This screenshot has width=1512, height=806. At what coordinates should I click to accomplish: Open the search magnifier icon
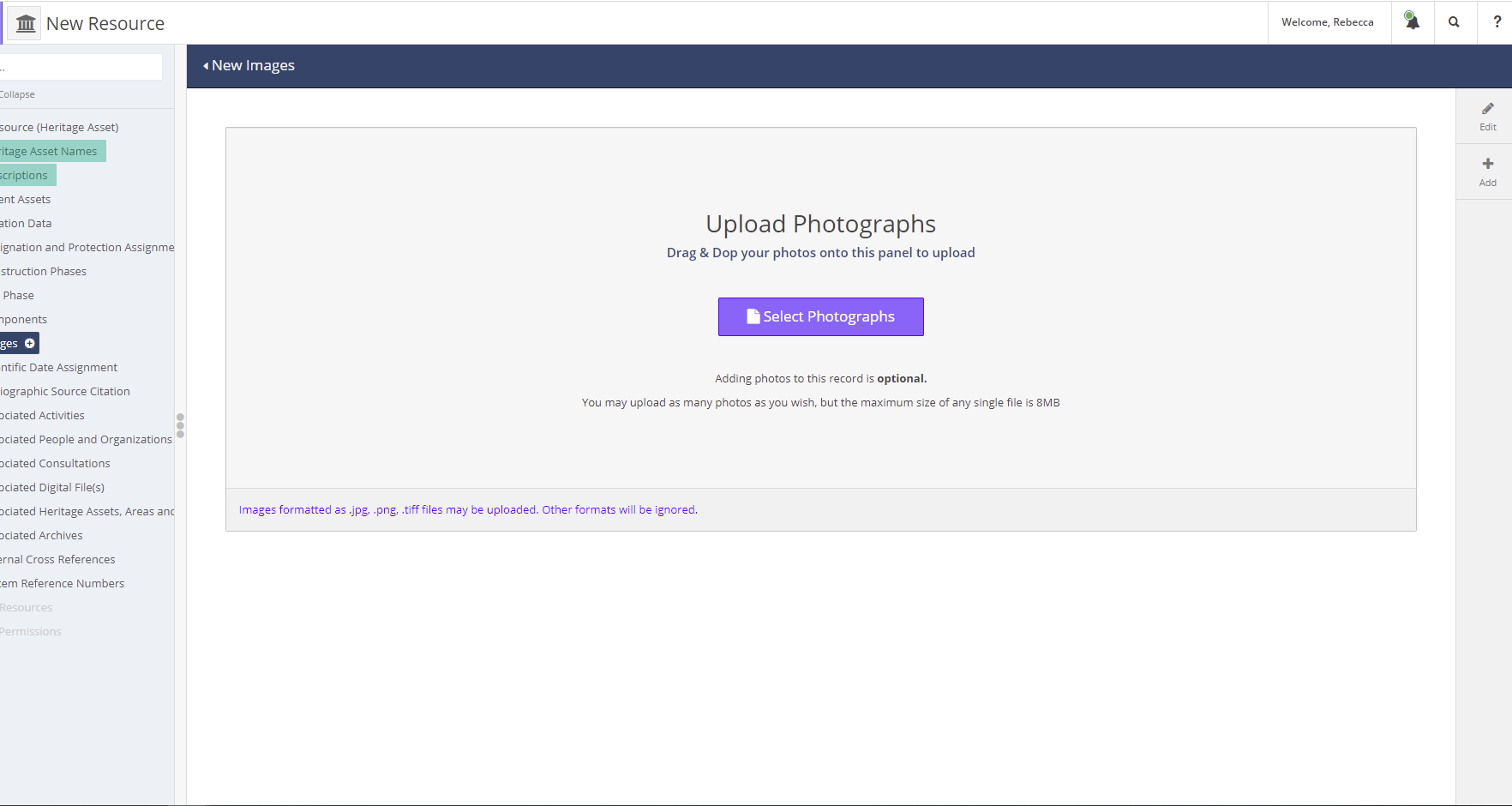click(x=1455, y=21)
